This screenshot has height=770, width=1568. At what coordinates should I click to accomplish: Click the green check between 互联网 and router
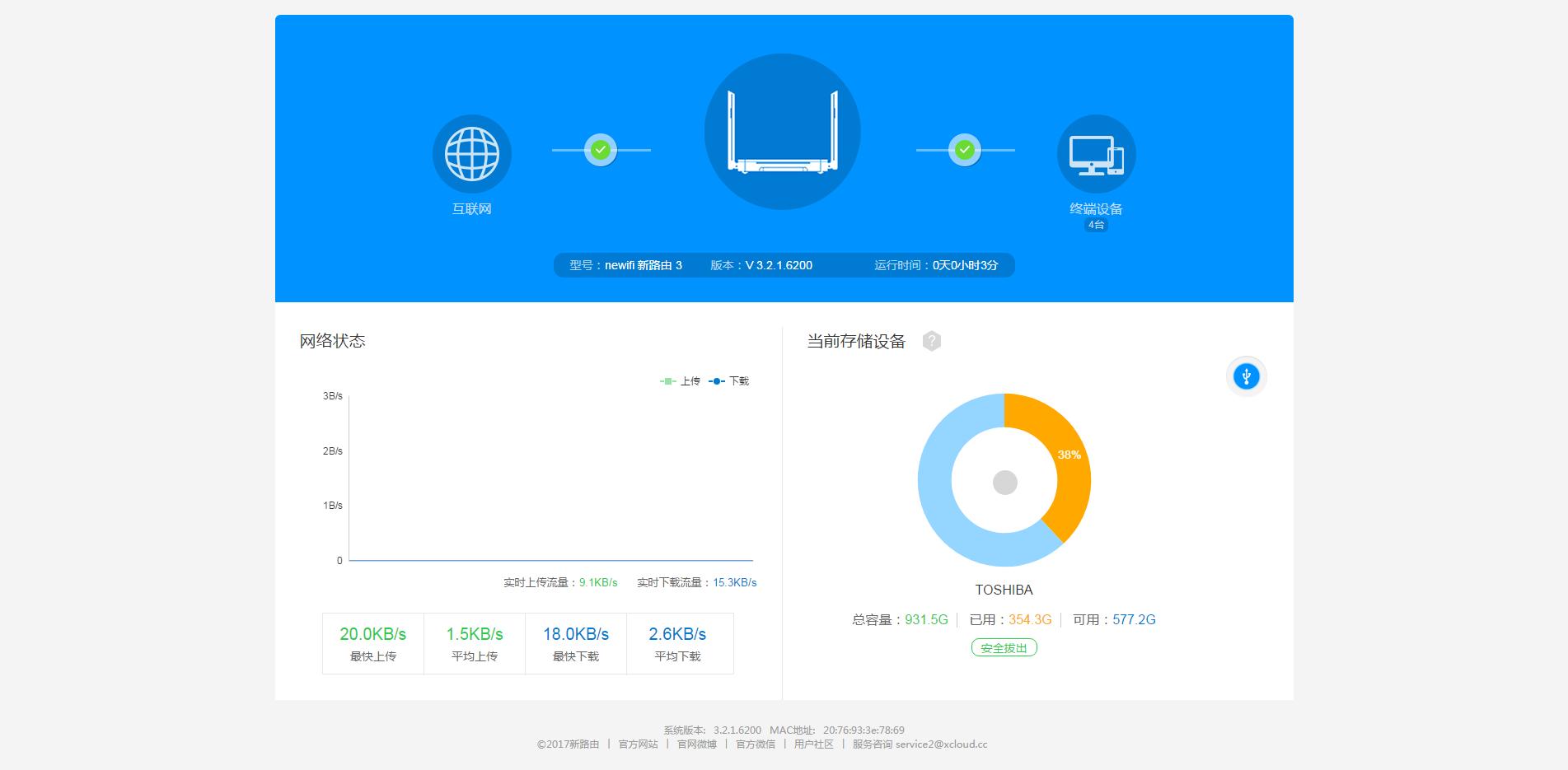pyautogui.click(x=601, y=149)
